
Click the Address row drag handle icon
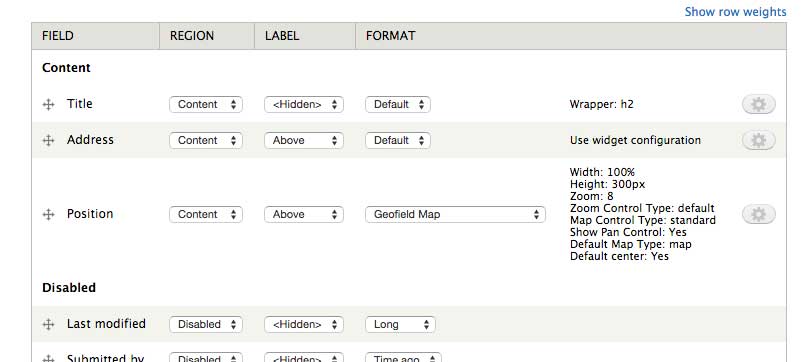tap(48, 140)
